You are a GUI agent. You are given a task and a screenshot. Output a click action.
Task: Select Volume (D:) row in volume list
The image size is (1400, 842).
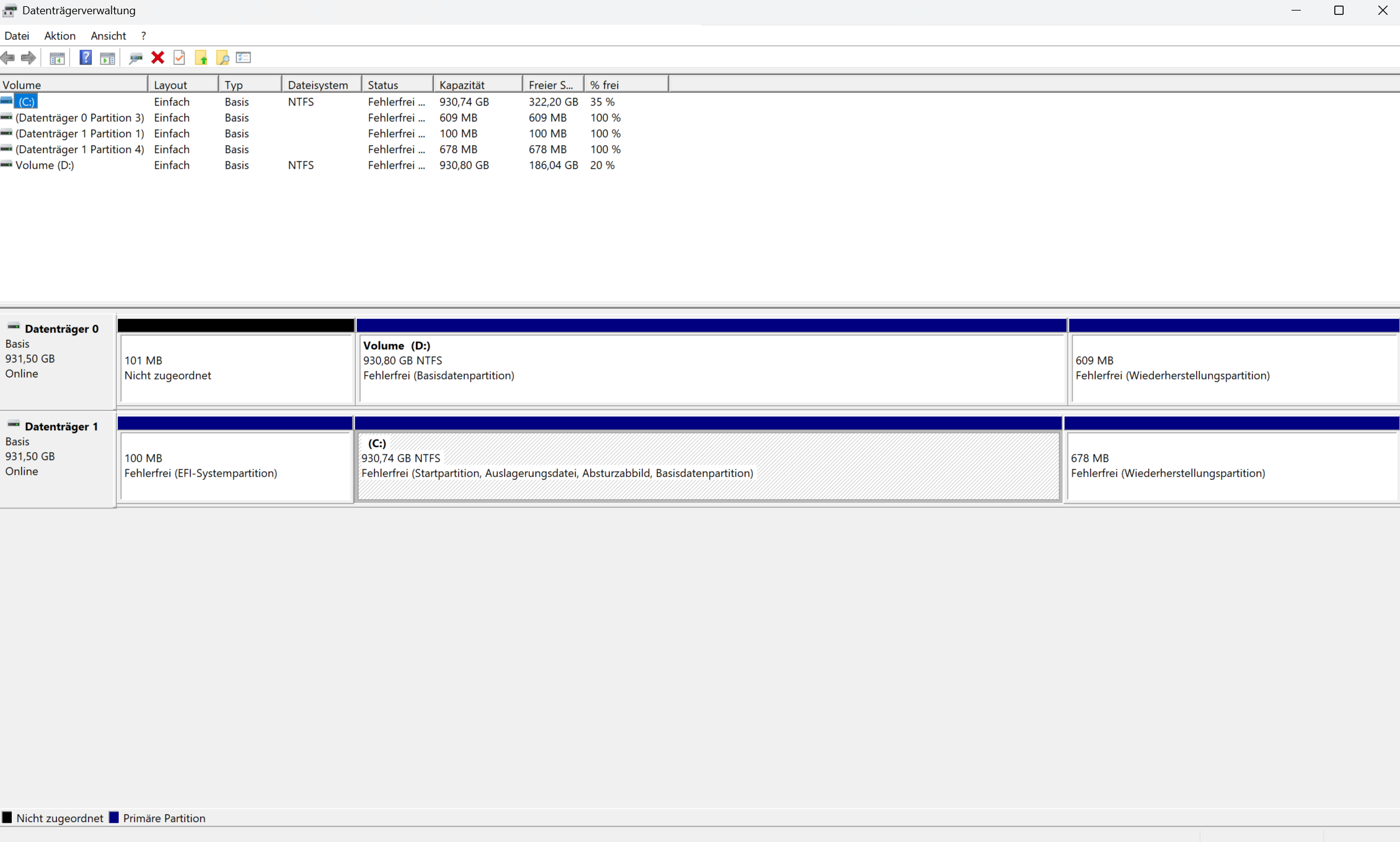pos(45,165)
